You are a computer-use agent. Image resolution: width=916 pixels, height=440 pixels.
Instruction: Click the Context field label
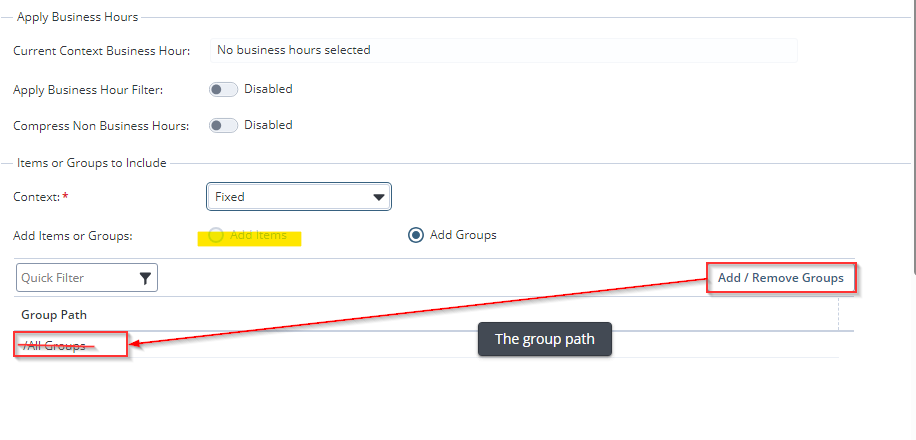36,197
